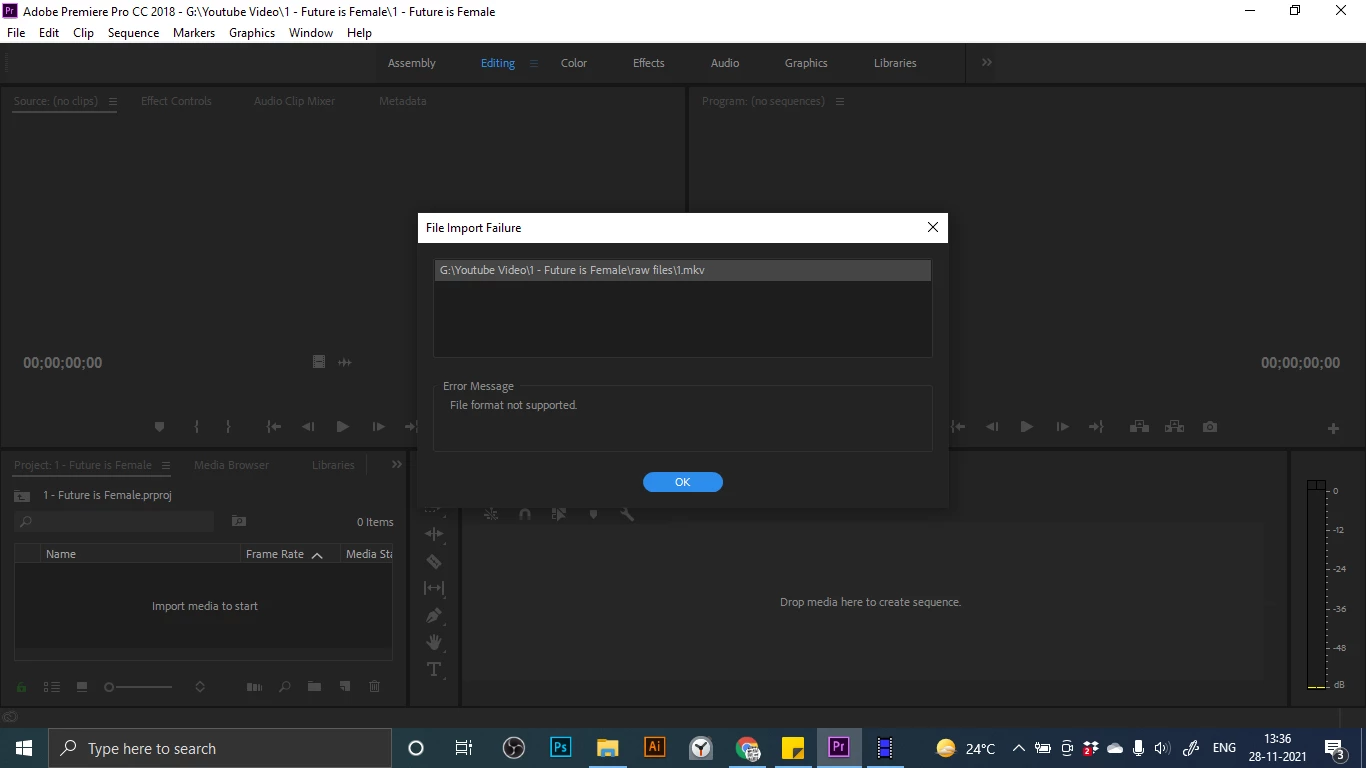Image resolution: width=1366 pixels, height=768 pixels.
Task: Click Lift button in Program monitor
Action: pyautogui.click(x=1139, y=427)
